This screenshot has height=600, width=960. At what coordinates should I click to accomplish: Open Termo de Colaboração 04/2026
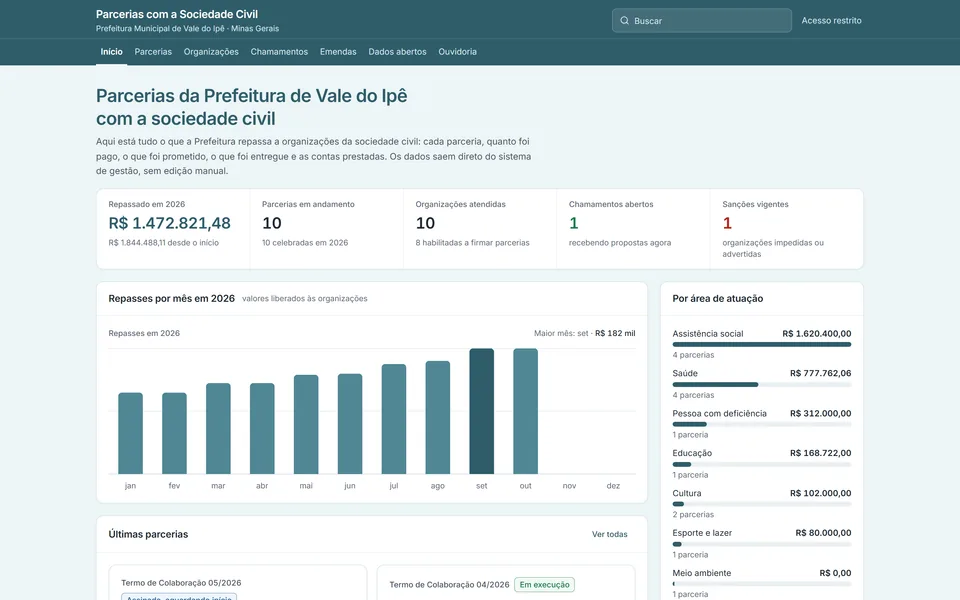pyautogui.click(x=449, y=585)
